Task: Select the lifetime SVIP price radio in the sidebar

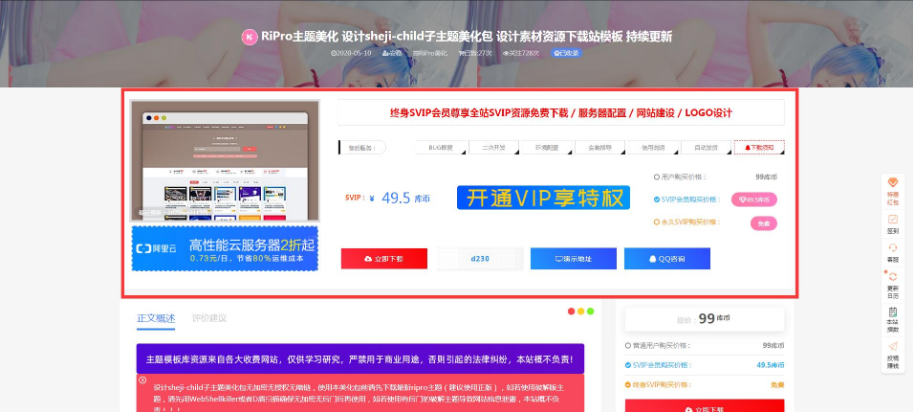Action: click(x=628, y=385)
